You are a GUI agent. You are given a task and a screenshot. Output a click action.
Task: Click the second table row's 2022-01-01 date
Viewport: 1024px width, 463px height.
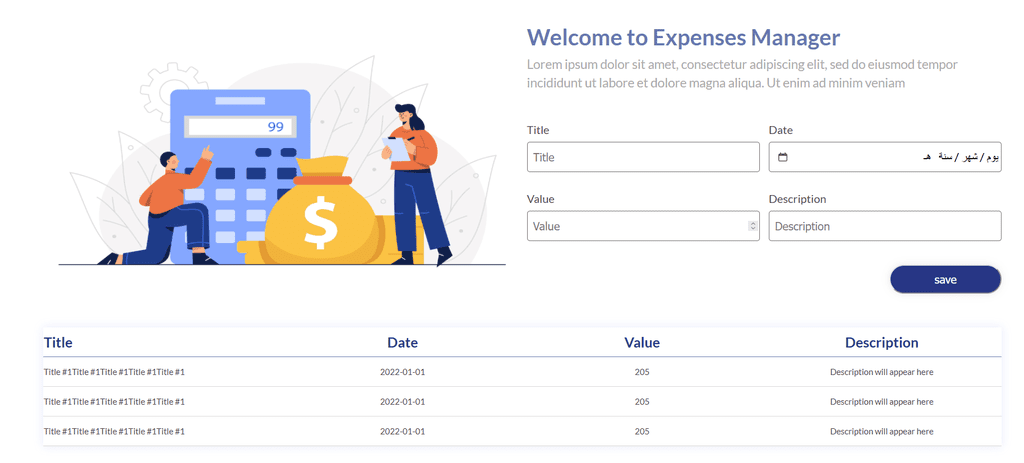point(402,402)
